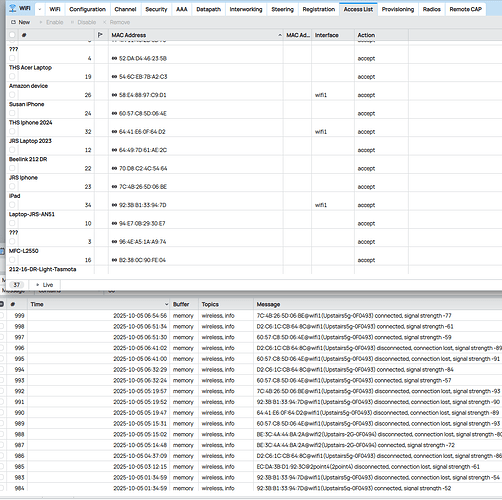Click the Remove X icon in the toolbar
Viewport: 502px width, 500px height.
click(105, 22)
